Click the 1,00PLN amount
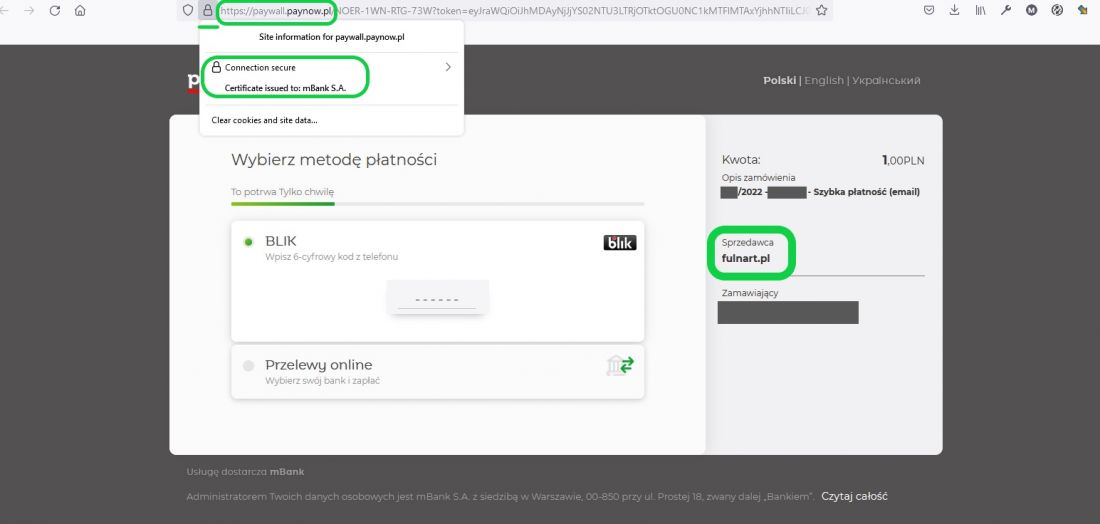 click(x=903, y=161)
